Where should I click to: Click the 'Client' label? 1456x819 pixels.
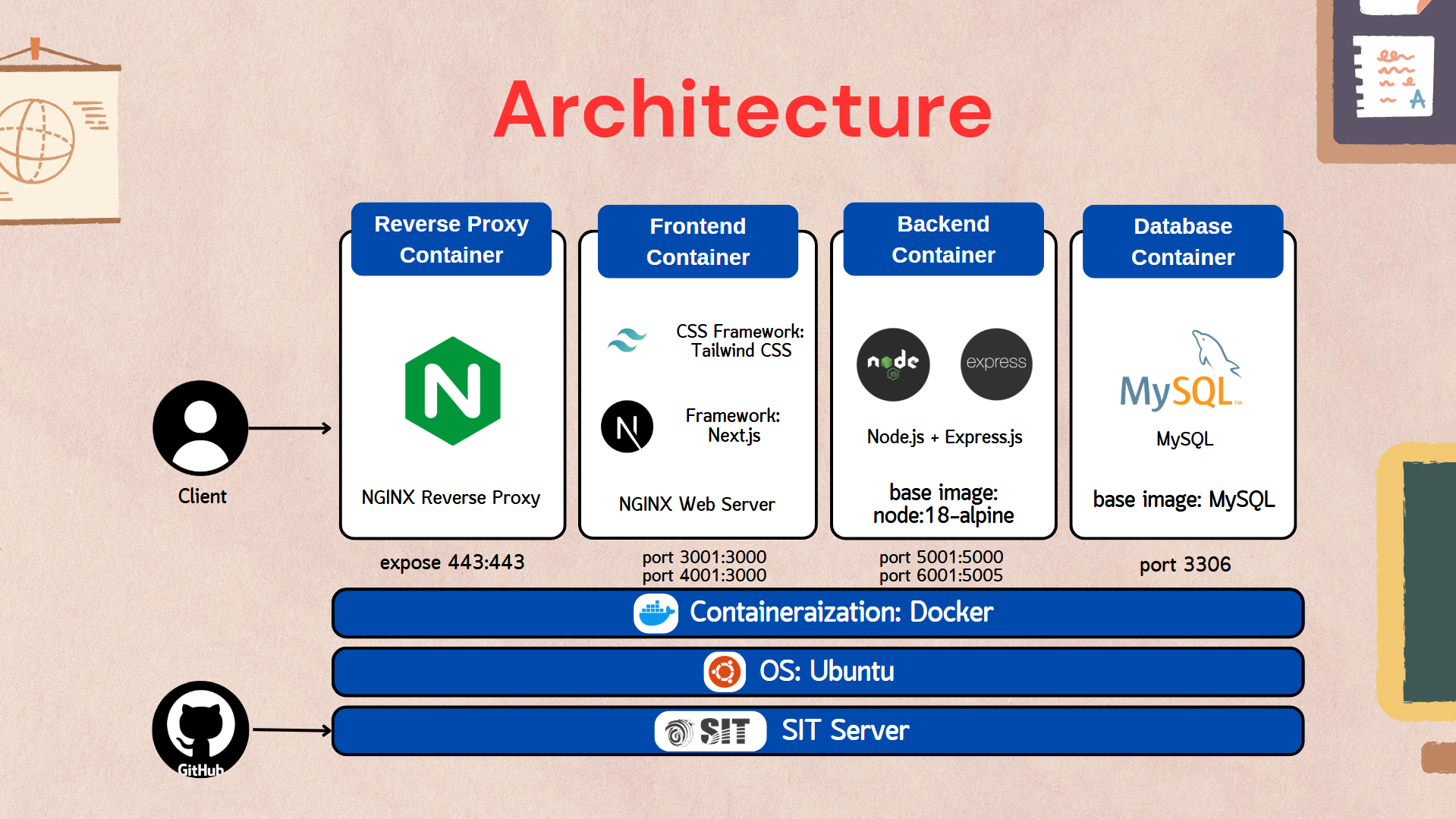tap(202, 496)
